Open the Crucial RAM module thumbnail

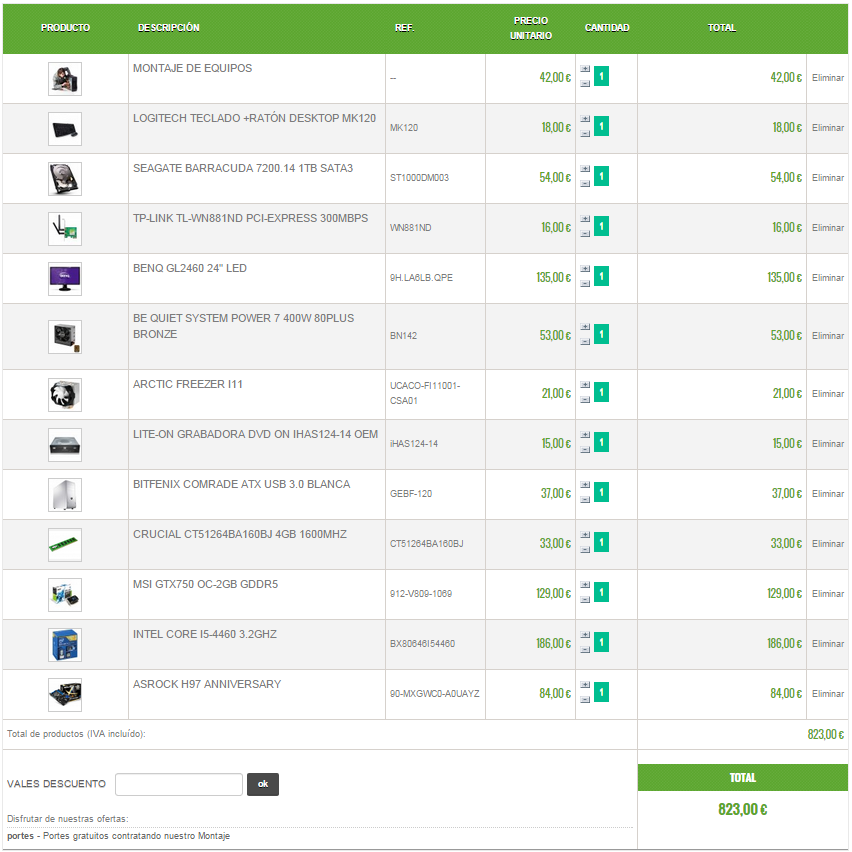click(x=65, y=545)
